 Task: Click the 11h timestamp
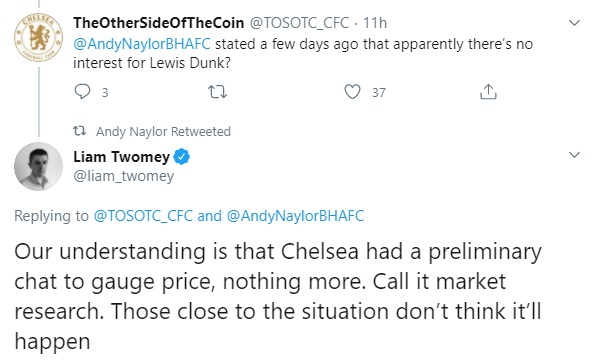click(x=375, y=23)
